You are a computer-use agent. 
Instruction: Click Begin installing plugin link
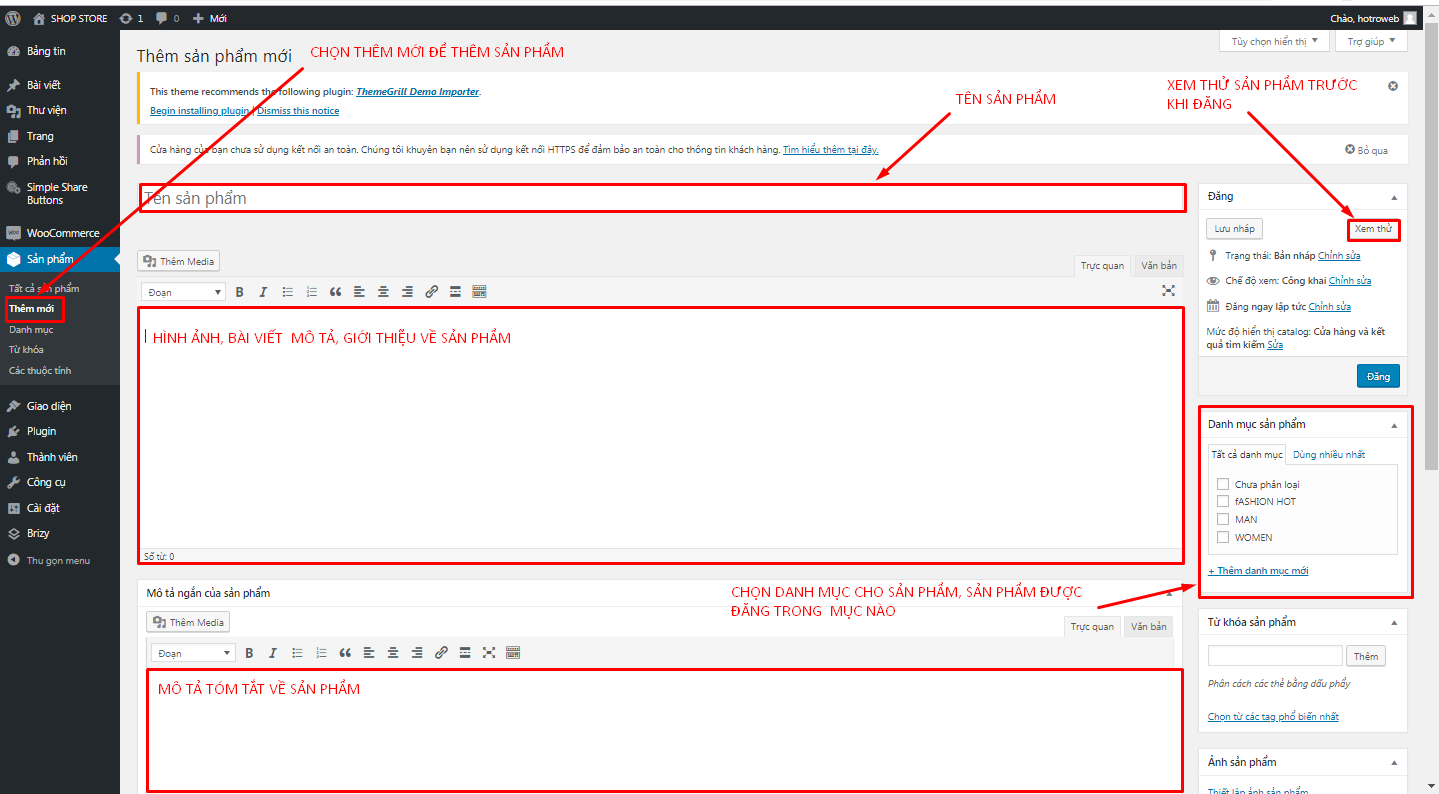click(x=200, y=111)
